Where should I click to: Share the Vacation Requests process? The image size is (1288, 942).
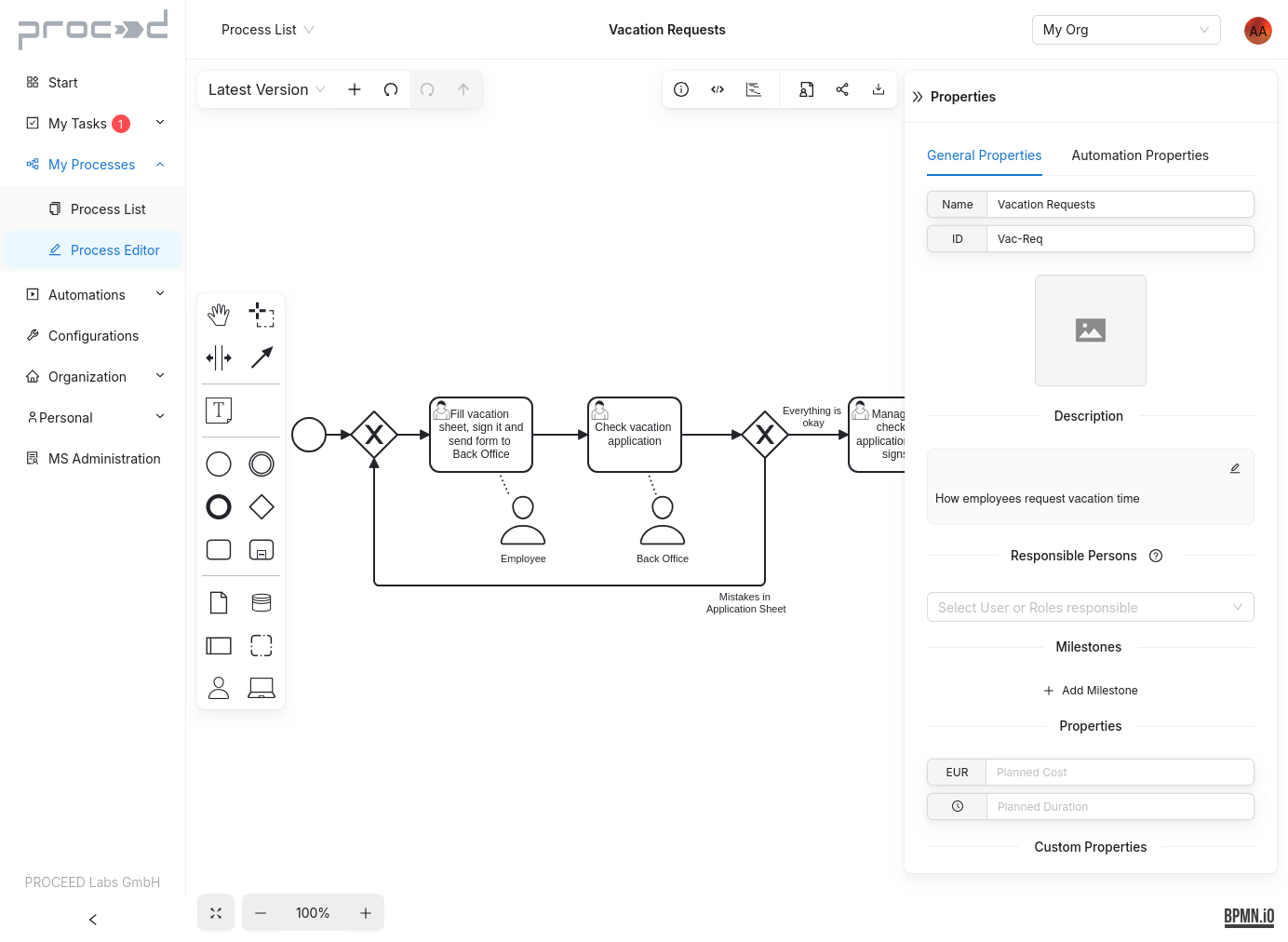click(842, 89)
